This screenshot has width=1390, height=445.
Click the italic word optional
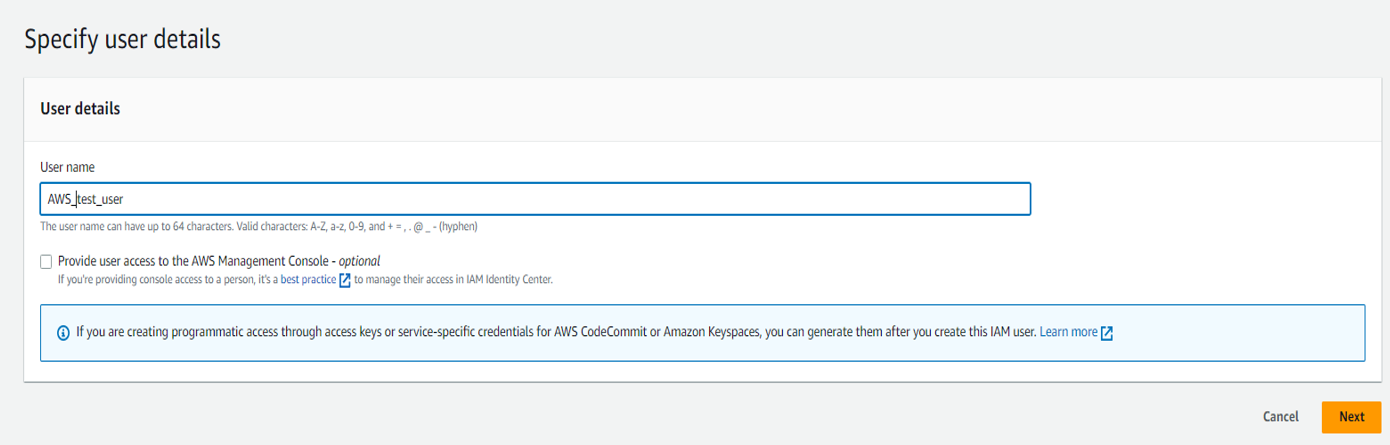[359, 261]
